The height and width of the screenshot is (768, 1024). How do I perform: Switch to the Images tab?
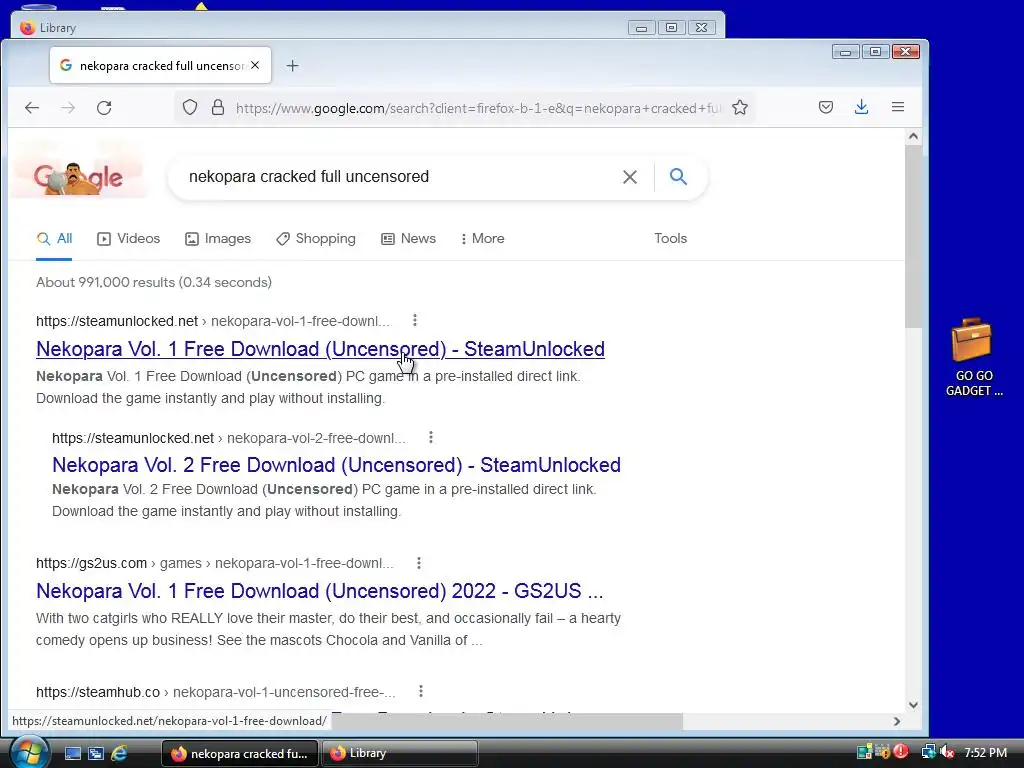217,238
